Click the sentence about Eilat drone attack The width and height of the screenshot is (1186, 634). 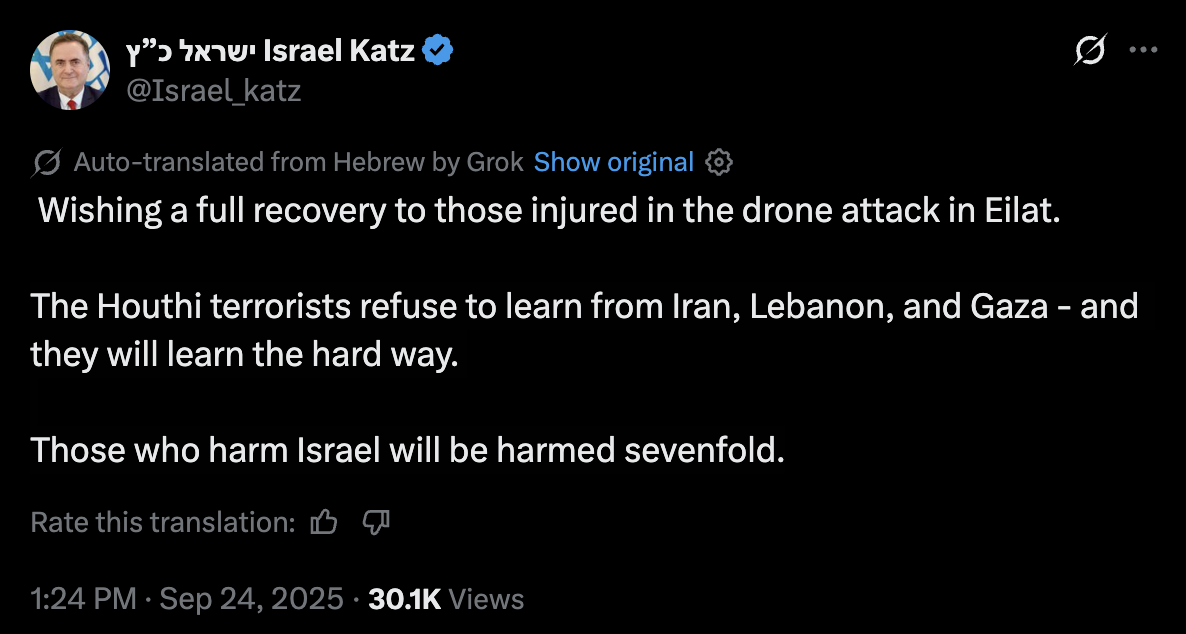(x=548, y=211)
